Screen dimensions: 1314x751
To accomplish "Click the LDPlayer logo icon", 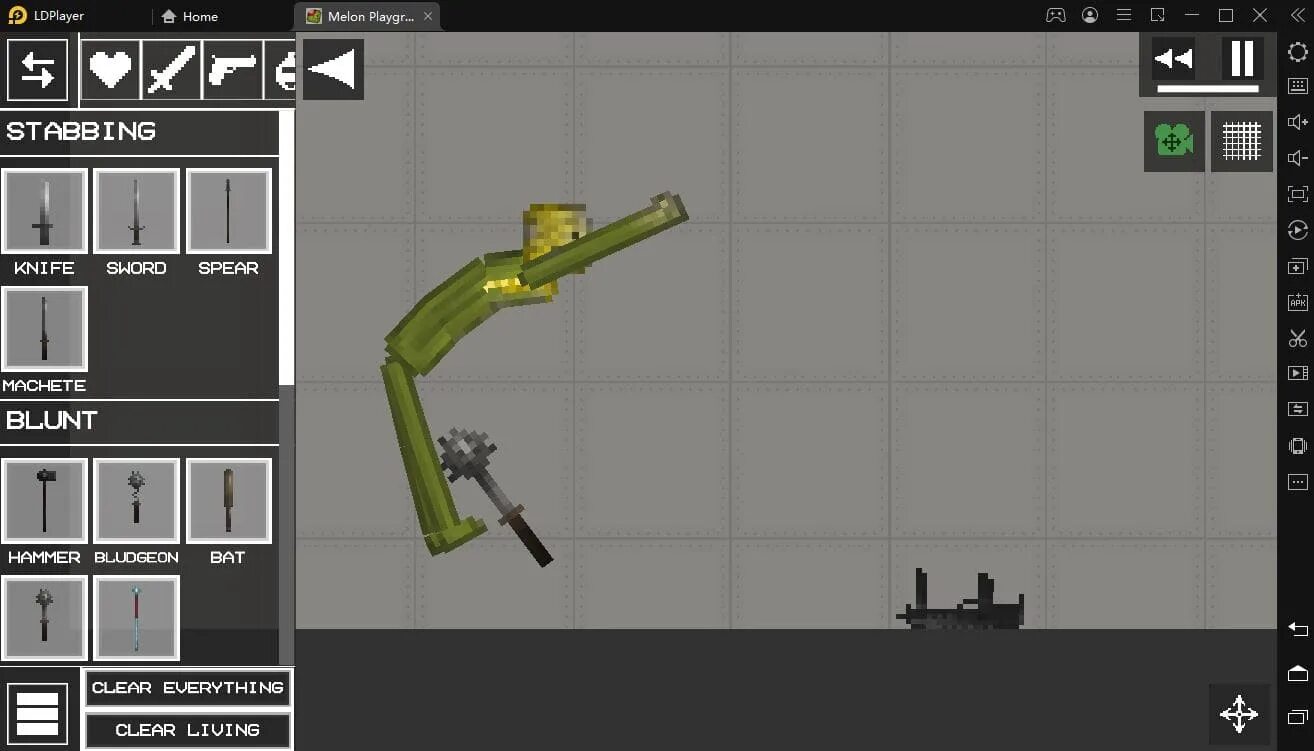I will pos(17,15).
